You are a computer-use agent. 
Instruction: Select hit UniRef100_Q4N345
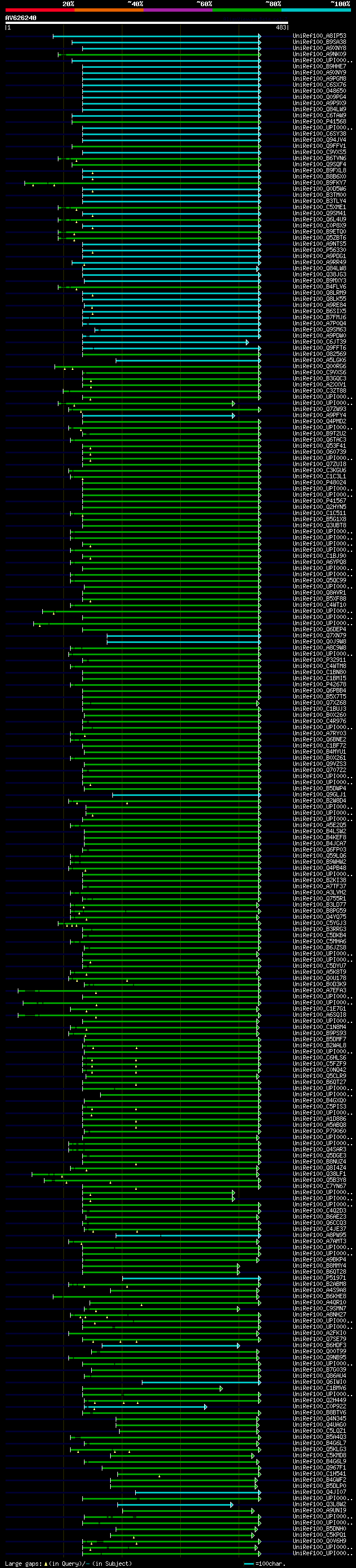click(x=319, y=1418)
